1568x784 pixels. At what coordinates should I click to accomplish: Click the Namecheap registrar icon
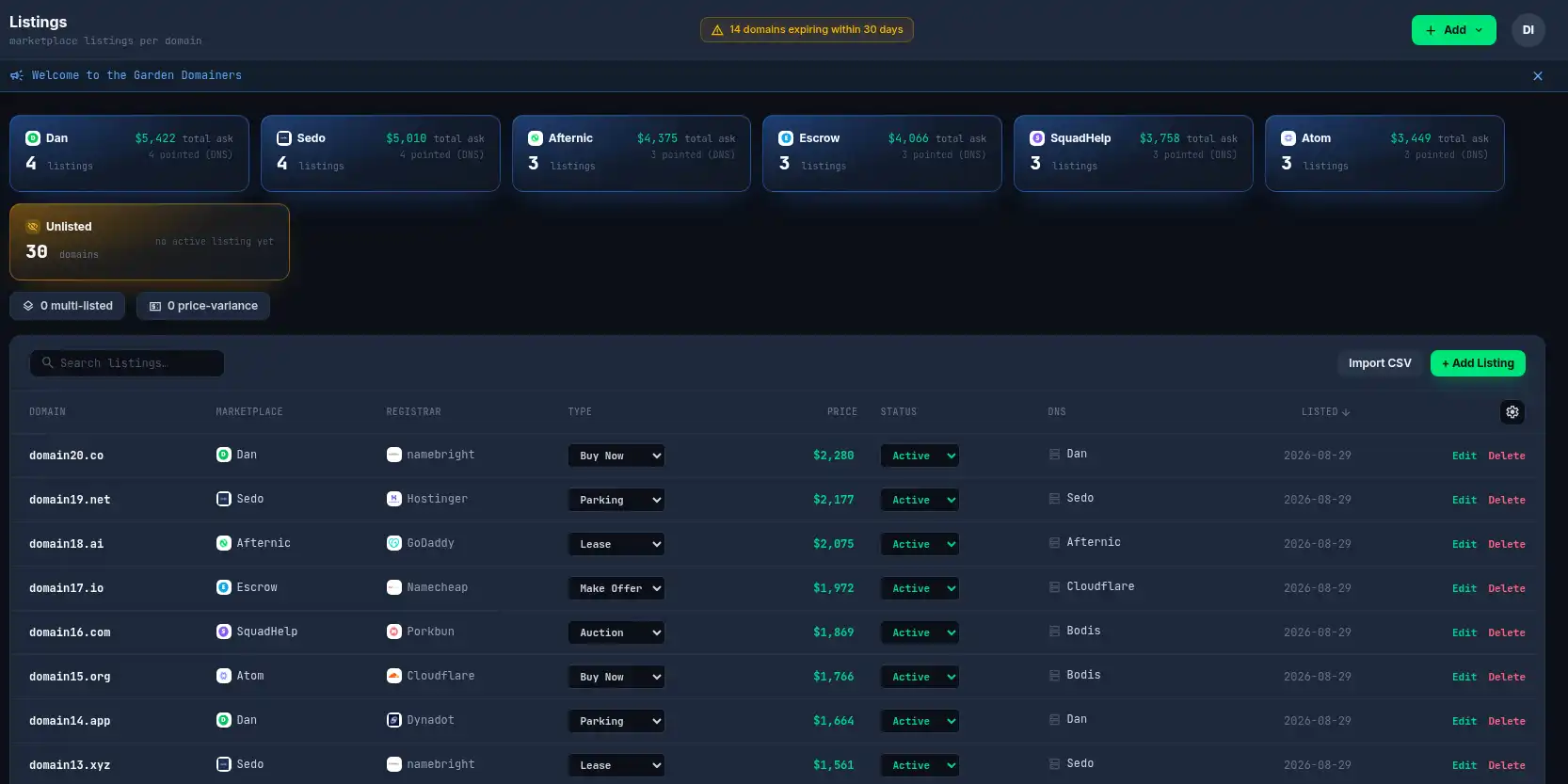point(394,587)
